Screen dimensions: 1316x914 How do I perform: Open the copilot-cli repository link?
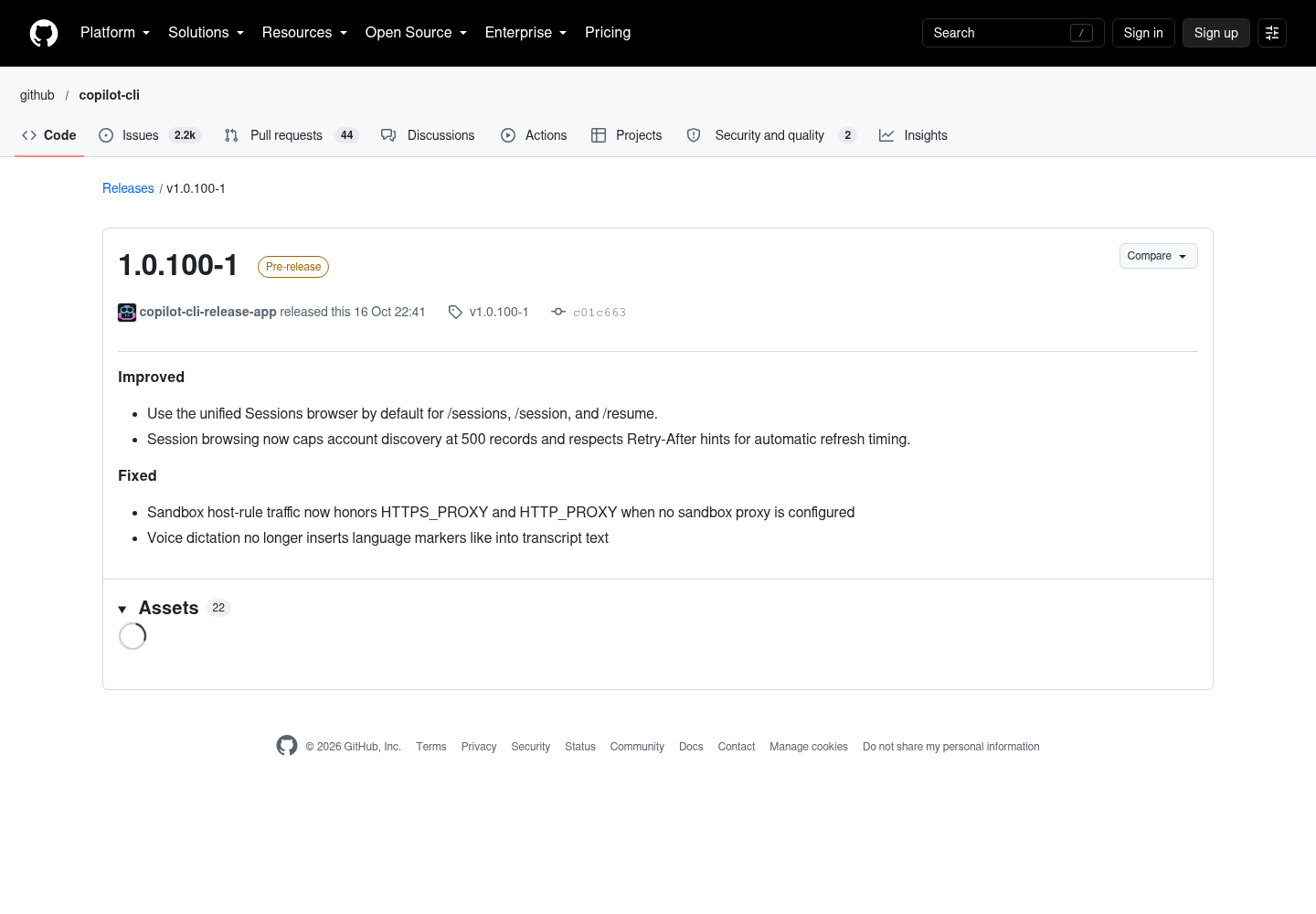110,95
